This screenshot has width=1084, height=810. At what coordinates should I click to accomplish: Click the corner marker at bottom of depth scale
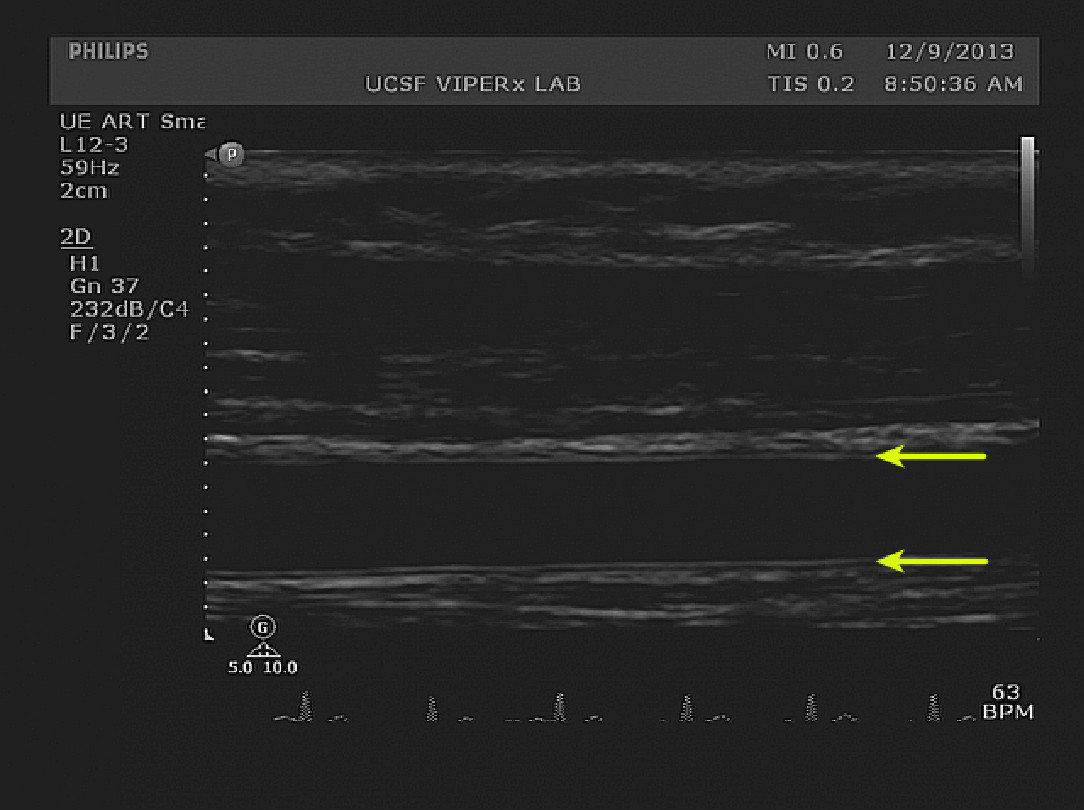click(209, 634)
